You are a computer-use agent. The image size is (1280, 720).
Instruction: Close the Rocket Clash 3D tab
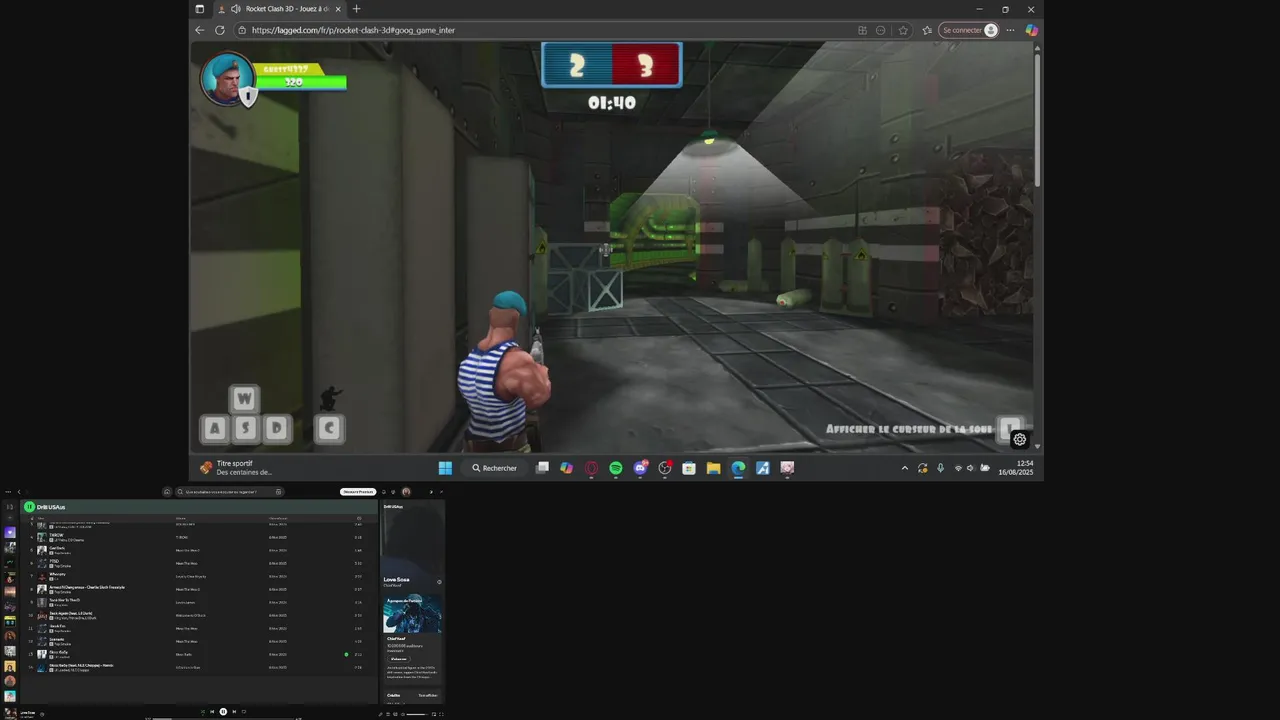(338, 9)
